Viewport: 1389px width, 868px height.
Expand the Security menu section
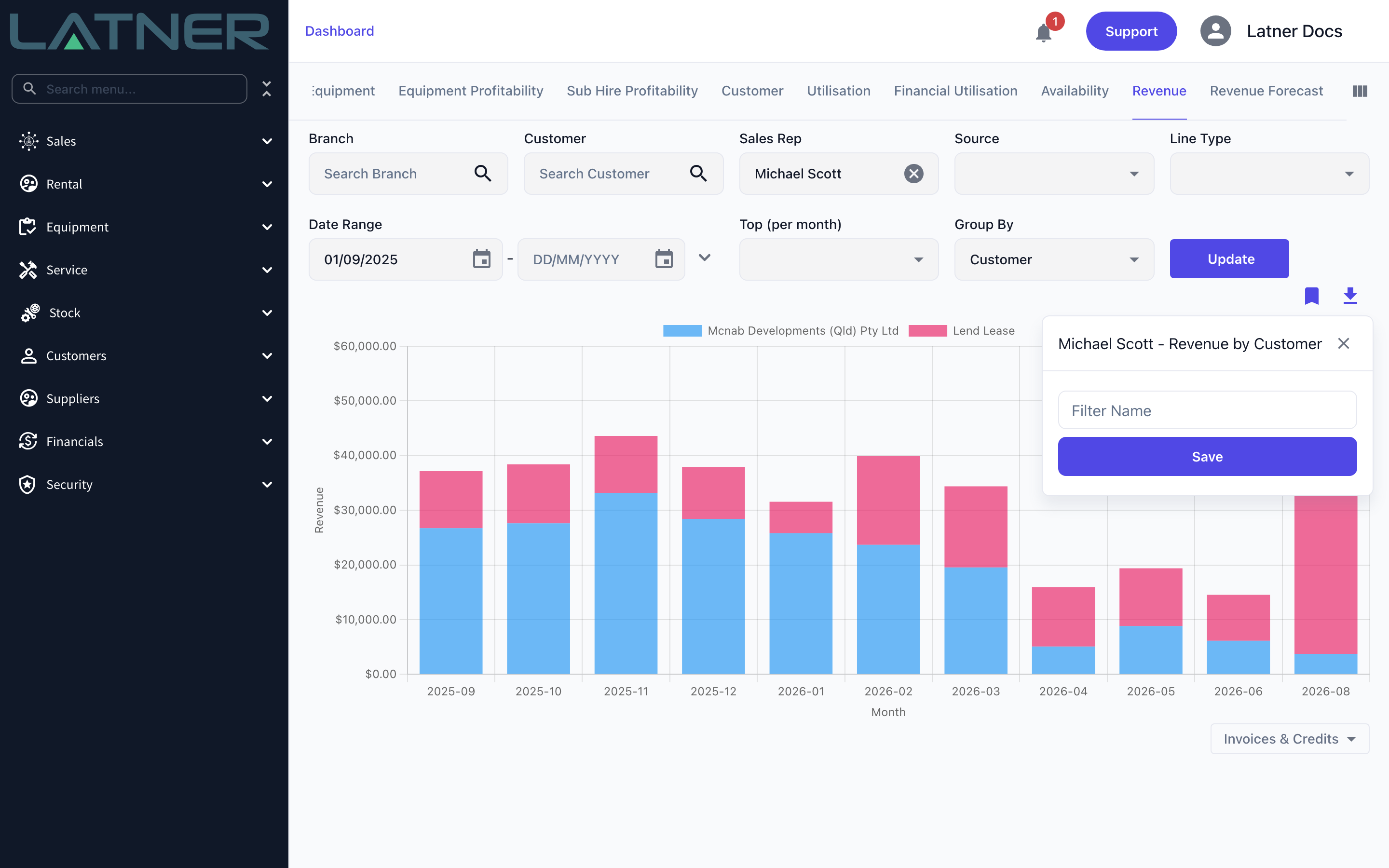267,485
